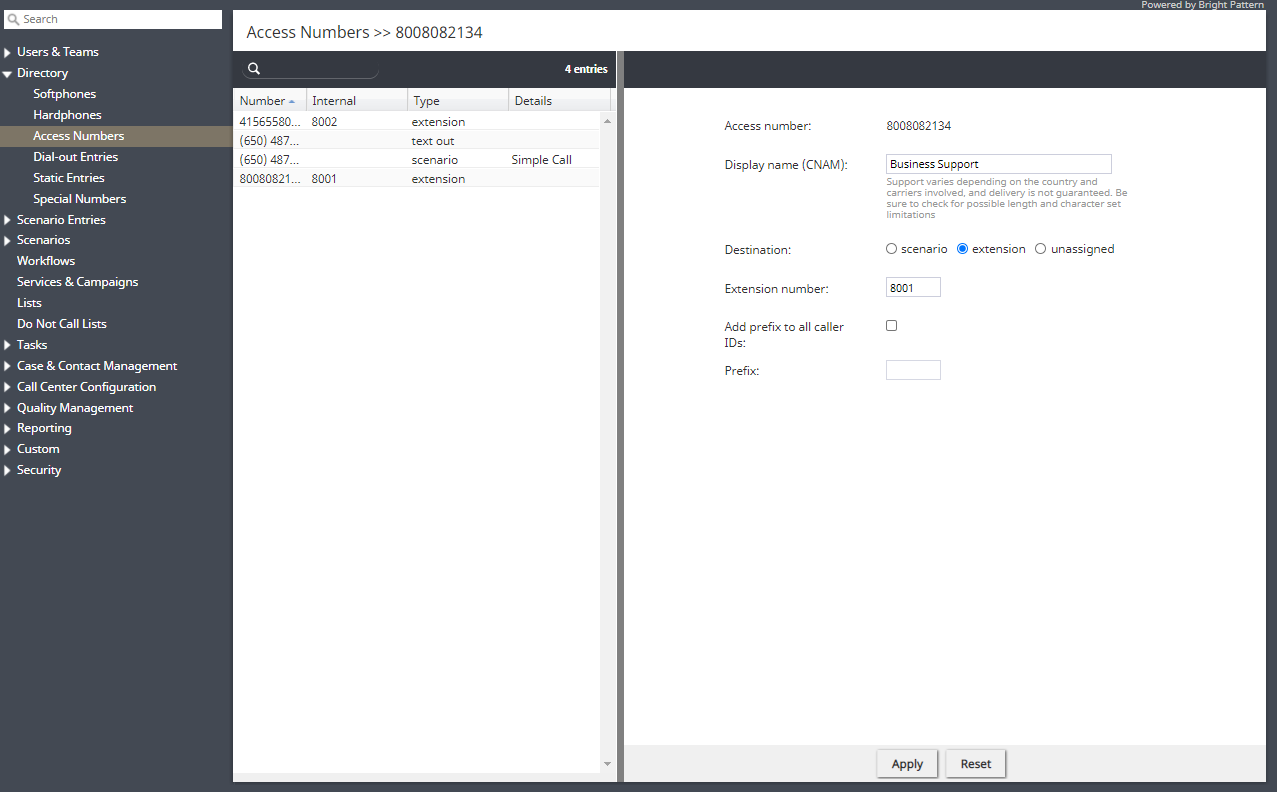1277x792 pixels.
Task: Expand the Custom section
Action: (8, 449)
